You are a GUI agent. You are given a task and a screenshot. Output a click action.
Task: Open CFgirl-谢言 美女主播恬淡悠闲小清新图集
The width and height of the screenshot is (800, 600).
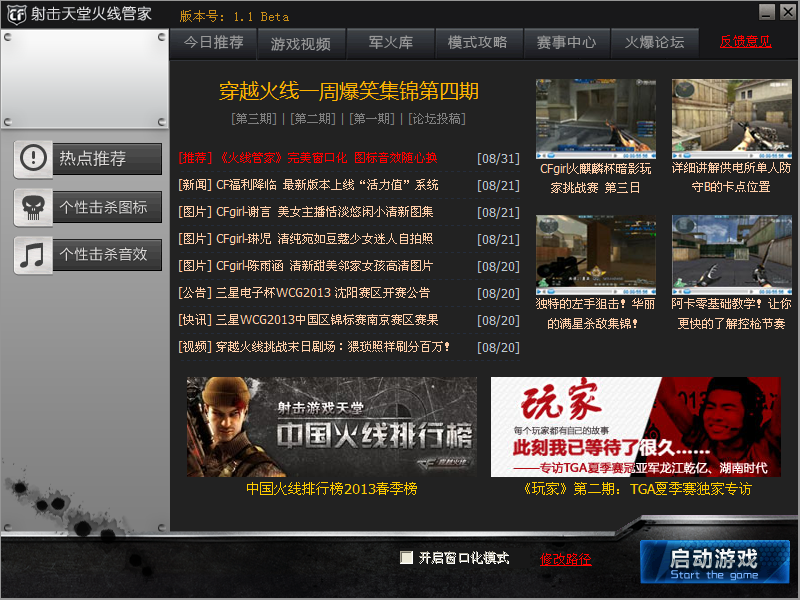[306, 212]
